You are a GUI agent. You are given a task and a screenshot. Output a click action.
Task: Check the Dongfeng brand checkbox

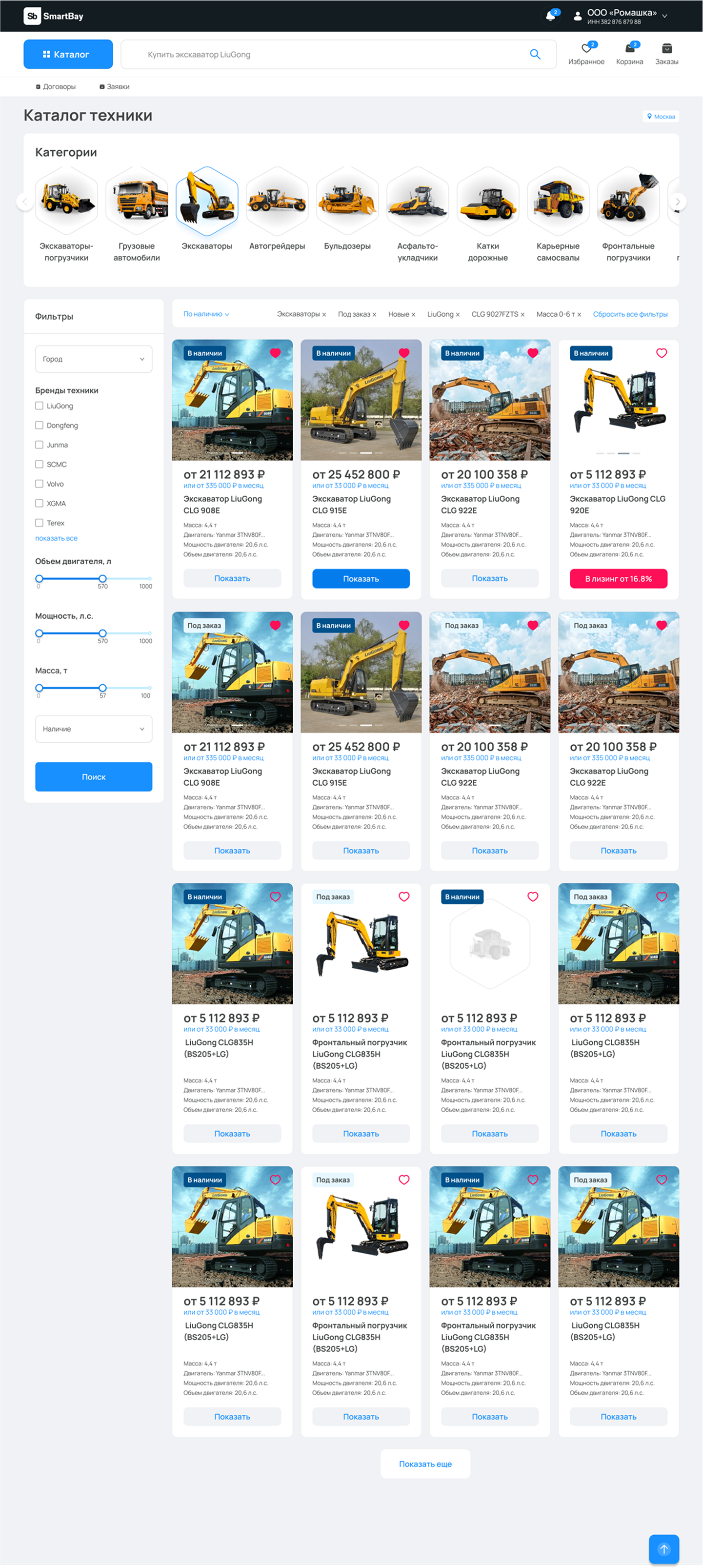click(x=39, y=426)
